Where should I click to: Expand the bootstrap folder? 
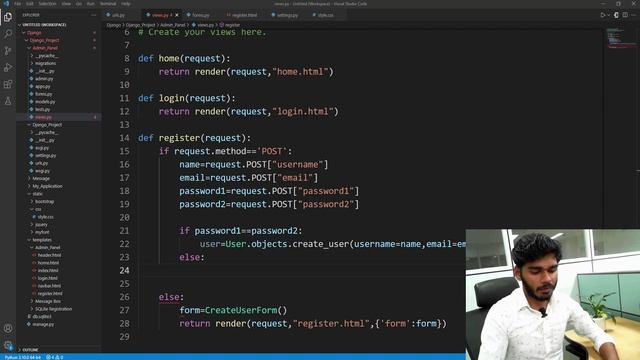(44, 202)
